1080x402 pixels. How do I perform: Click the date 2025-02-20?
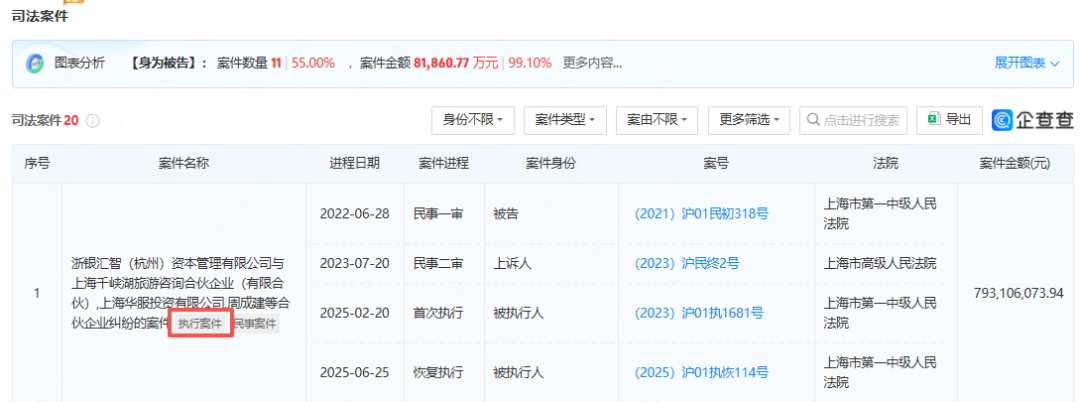point(354,313)
